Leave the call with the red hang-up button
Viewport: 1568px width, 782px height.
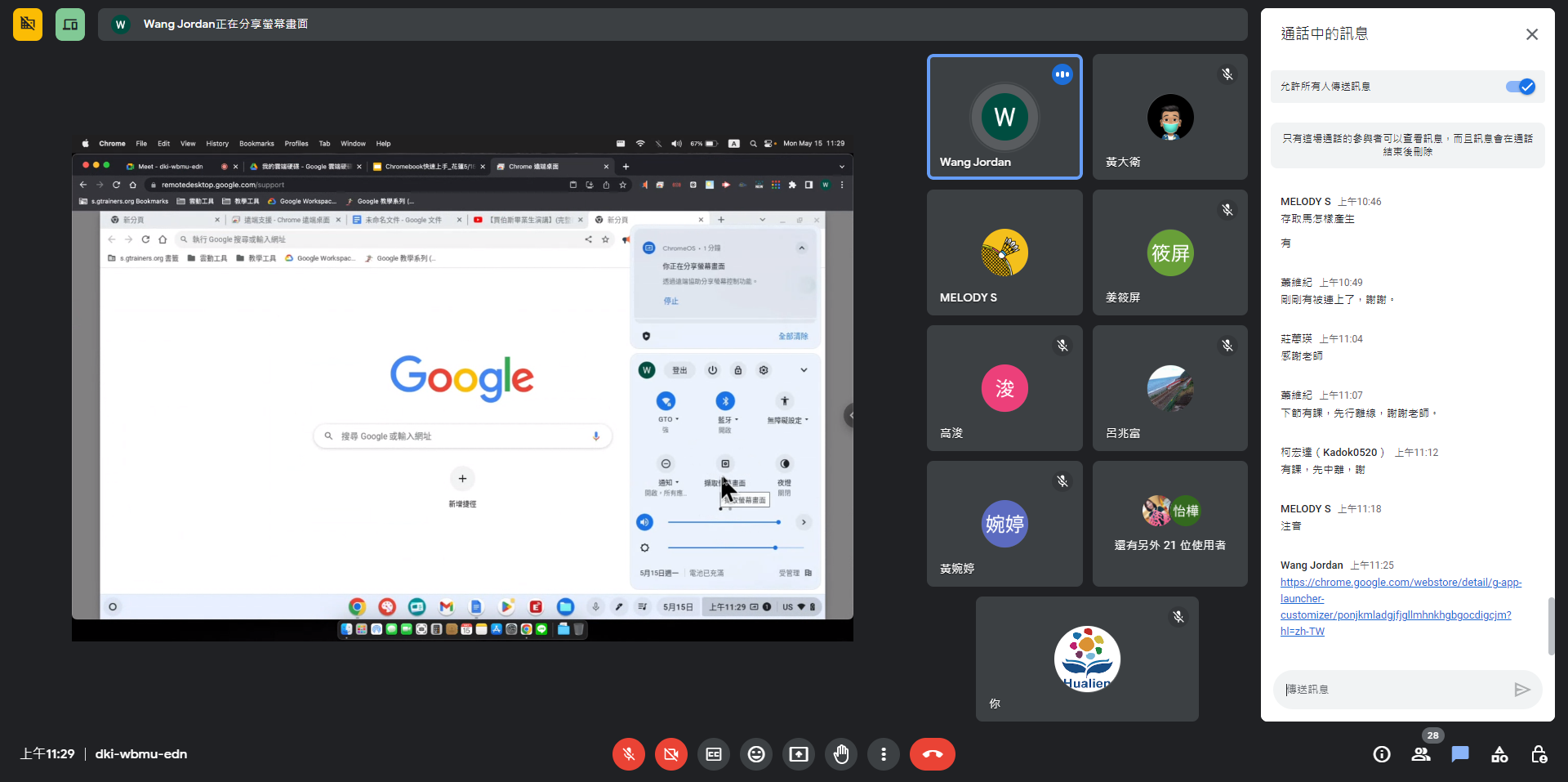(932, 754)
